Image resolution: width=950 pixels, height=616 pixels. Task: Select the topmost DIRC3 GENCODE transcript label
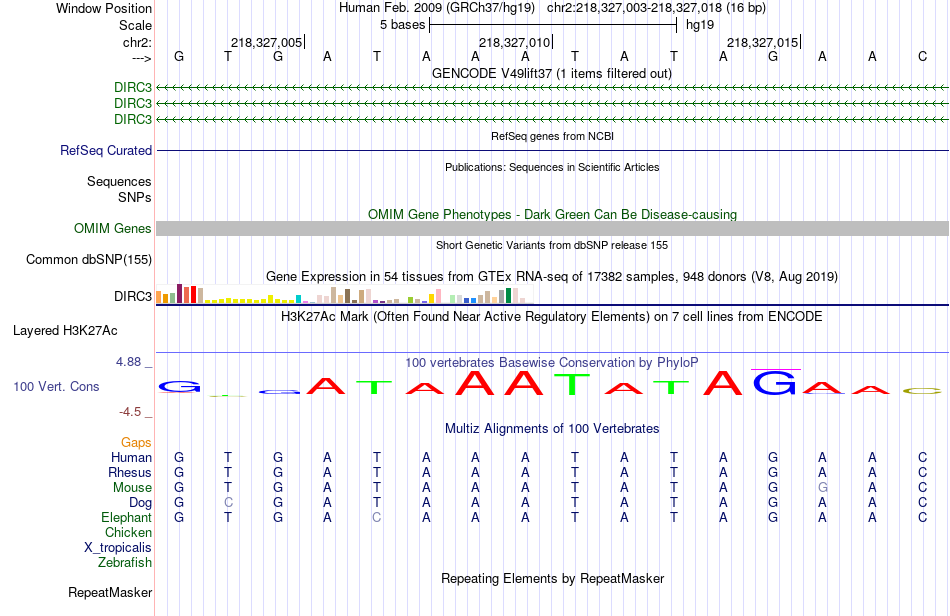(x=133, y=88)
